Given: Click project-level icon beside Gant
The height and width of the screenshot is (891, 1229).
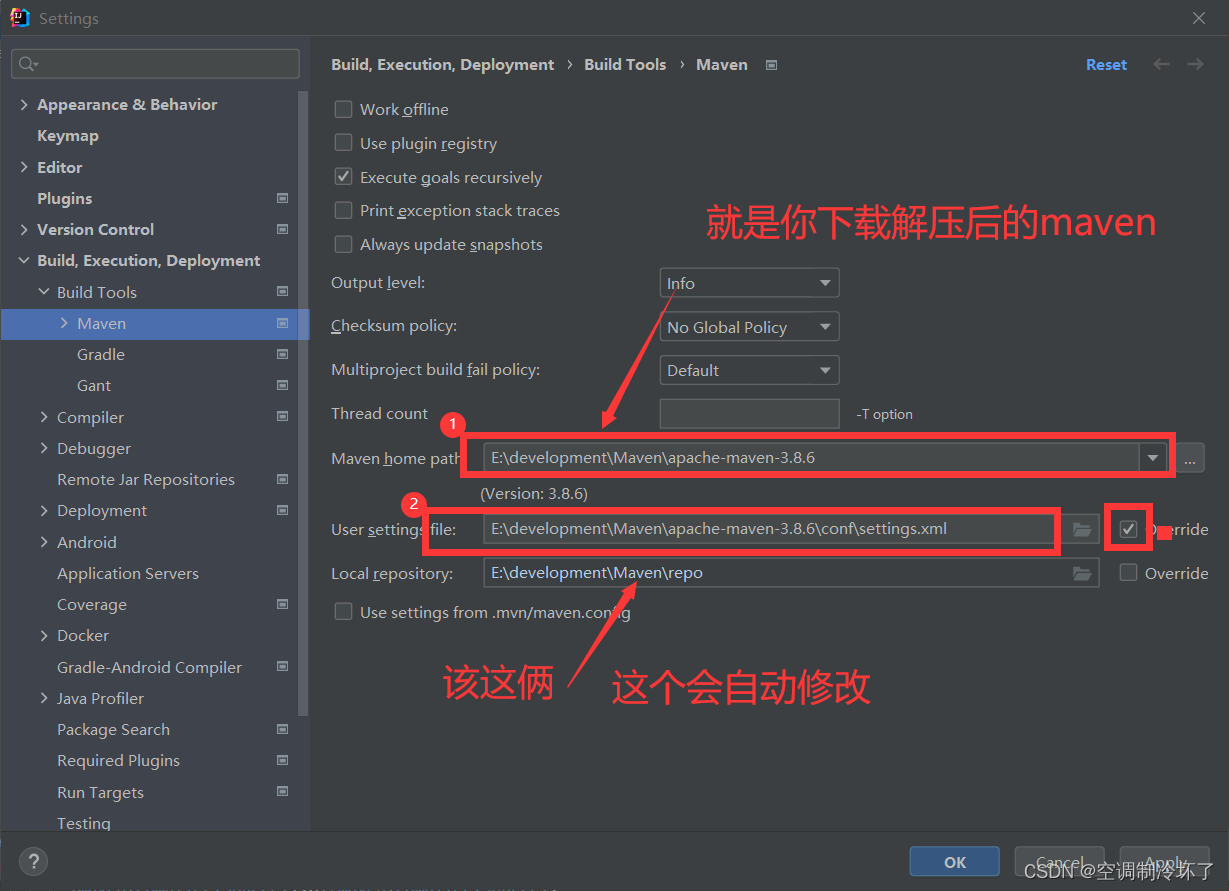Looking at the screenshot, I should click(x=282, y=385).
